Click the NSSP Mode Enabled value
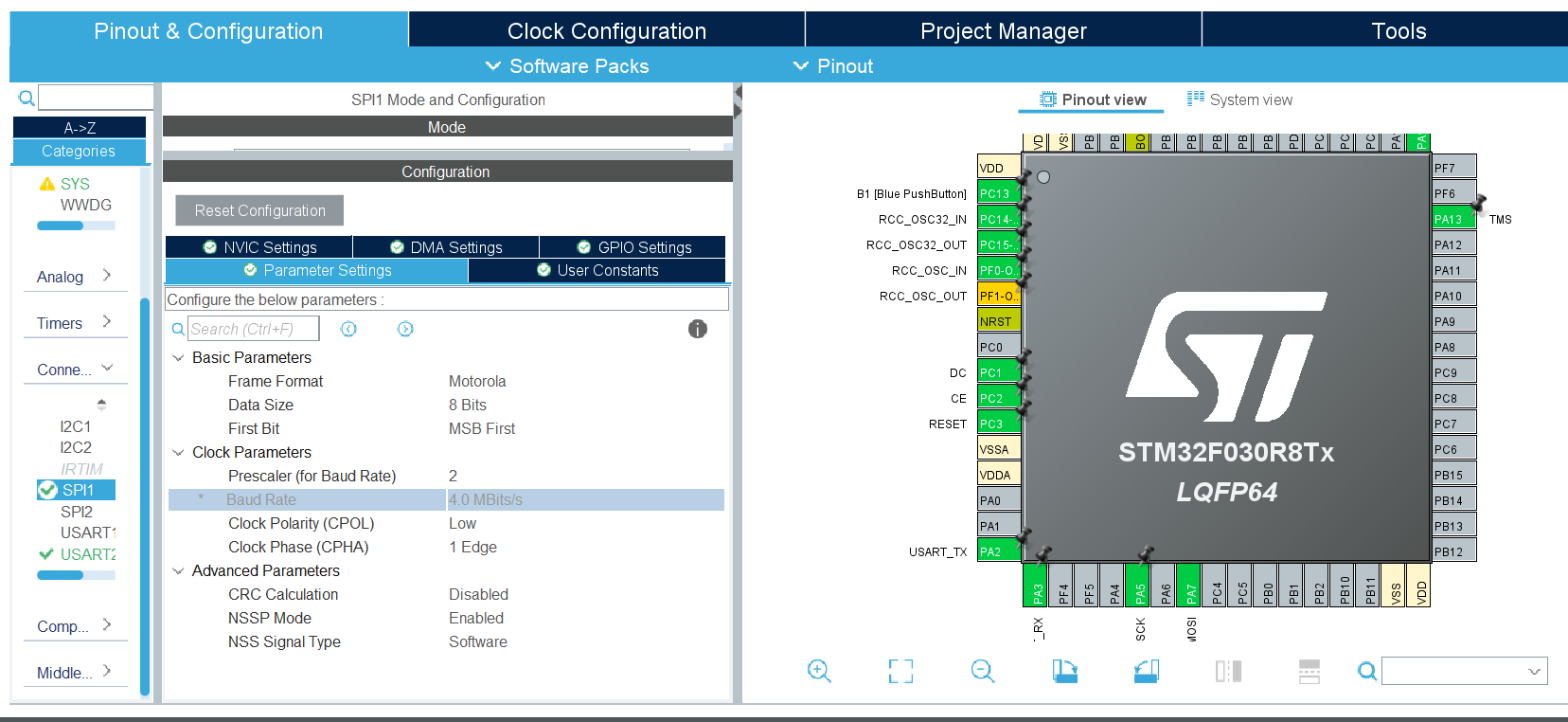The width and height of the screenshot is (1568, 722). coord(476,618)
